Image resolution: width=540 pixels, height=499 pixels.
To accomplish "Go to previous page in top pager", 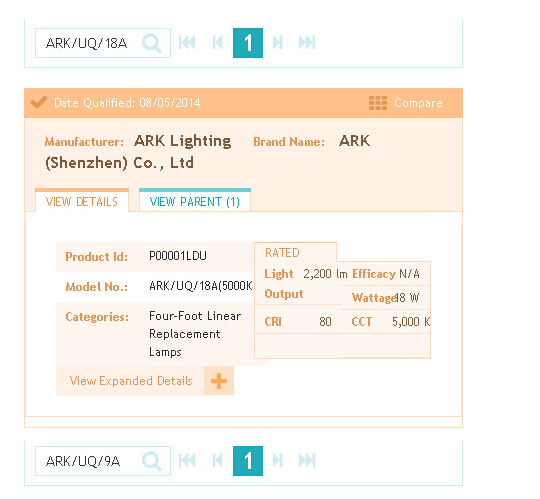I will [x=218, y=43].
